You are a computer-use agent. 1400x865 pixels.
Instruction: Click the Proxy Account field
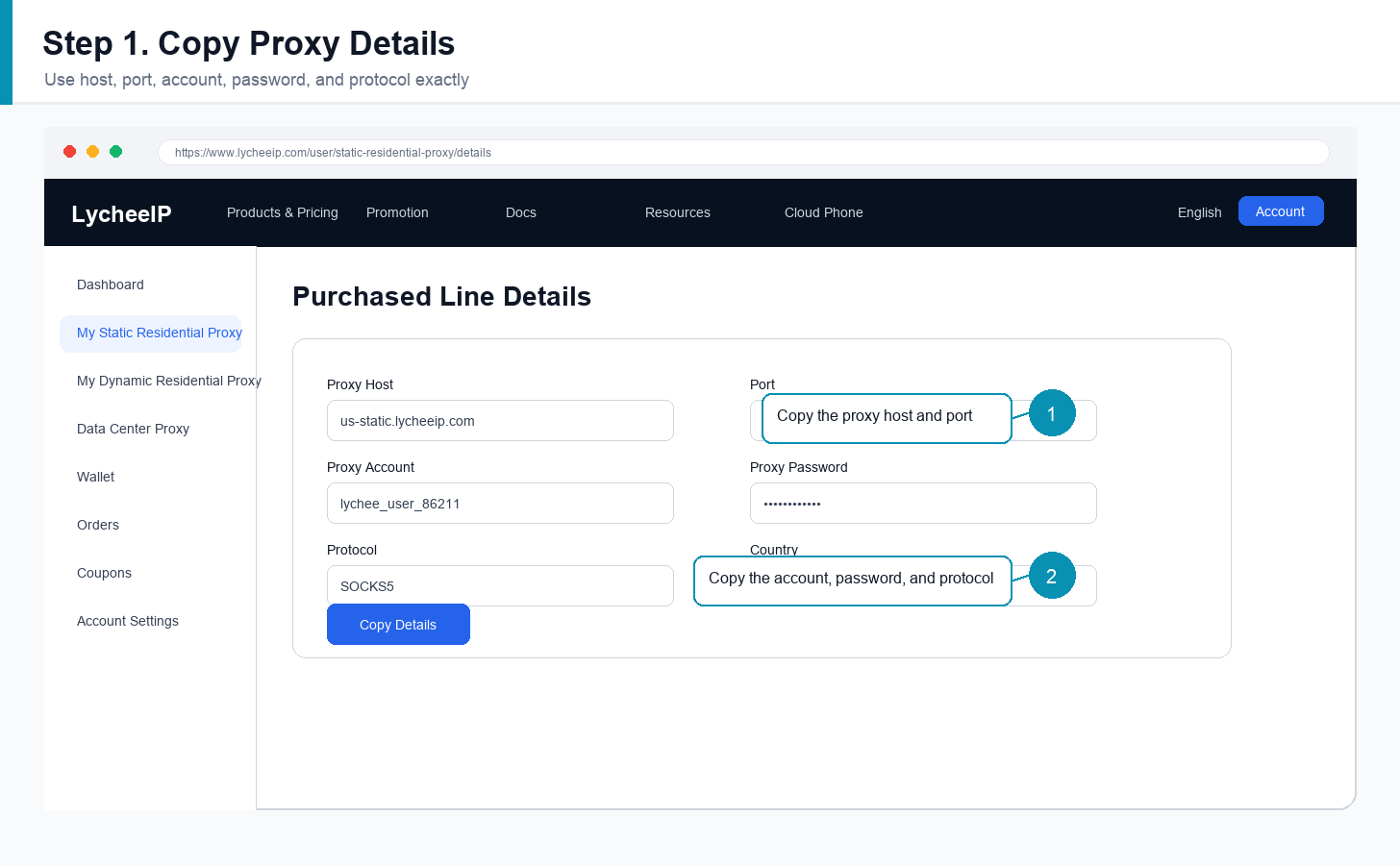click(500, 504)
